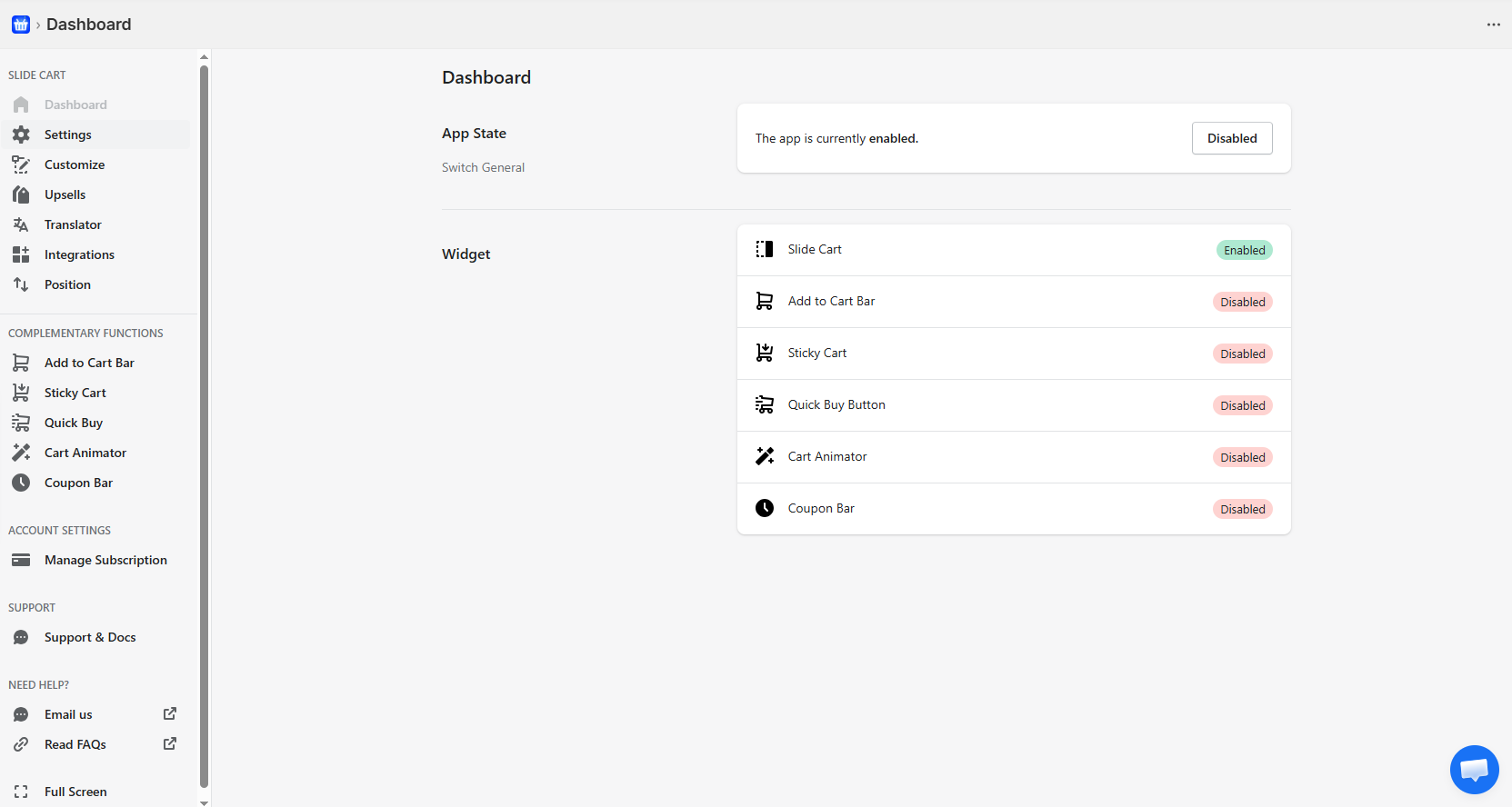Click the sidebar vertical scrollbar
This screenshot has width=1512, height=807.
pos(204,418)
